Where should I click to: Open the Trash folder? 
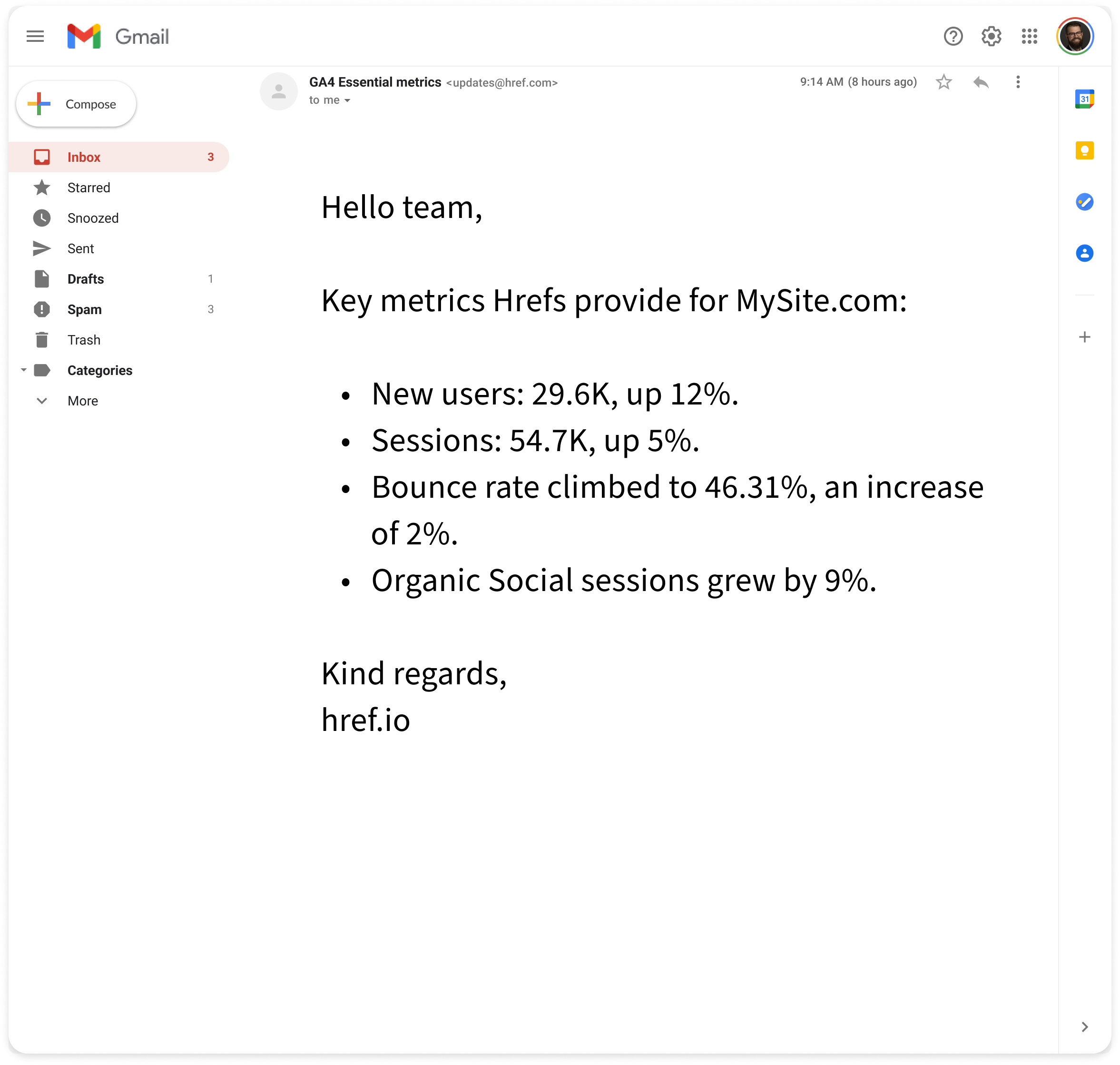(118, 340)
